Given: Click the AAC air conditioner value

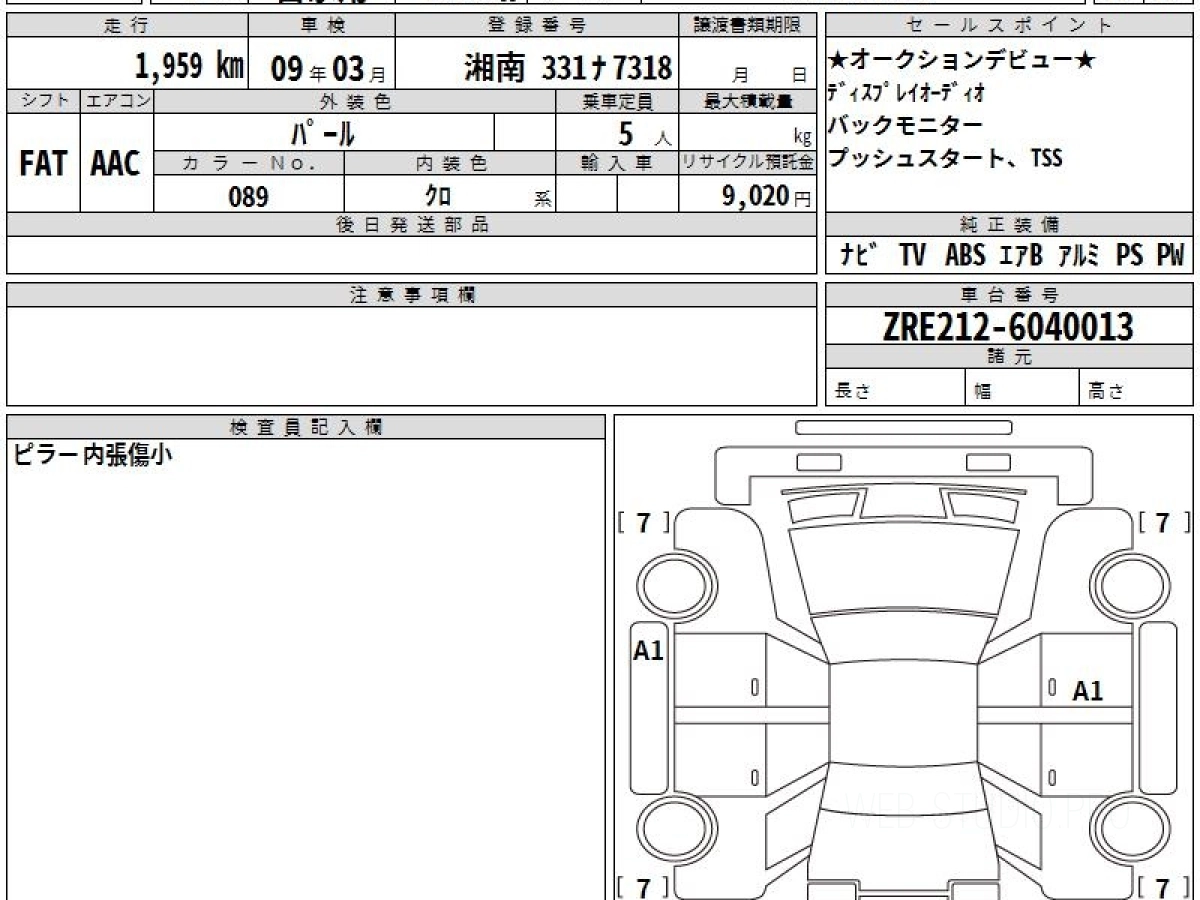Looking at the screenshot, I should (116, 165).
